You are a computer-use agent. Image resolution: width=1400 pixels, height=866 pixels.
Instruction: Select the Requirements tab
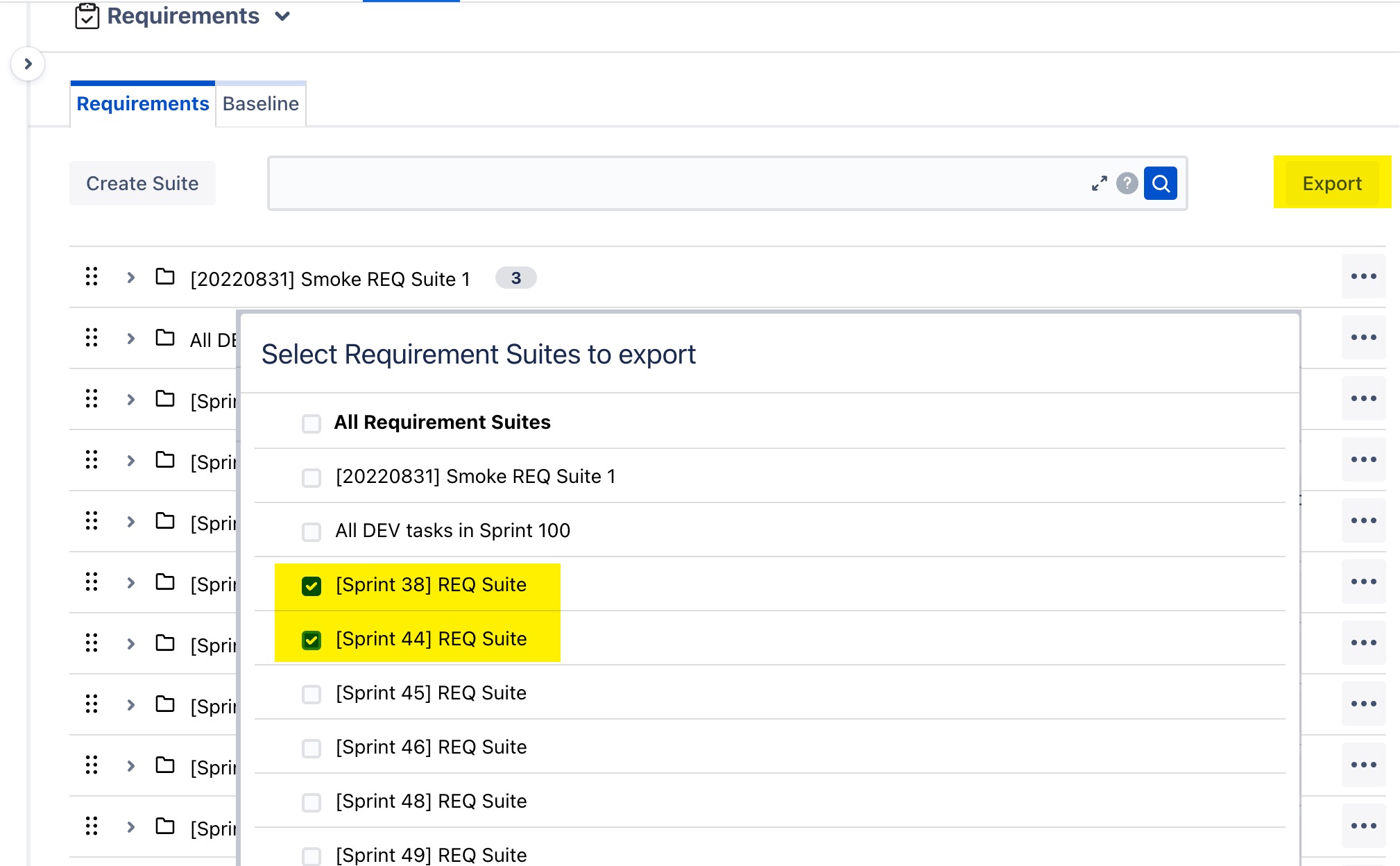point(143,104)
